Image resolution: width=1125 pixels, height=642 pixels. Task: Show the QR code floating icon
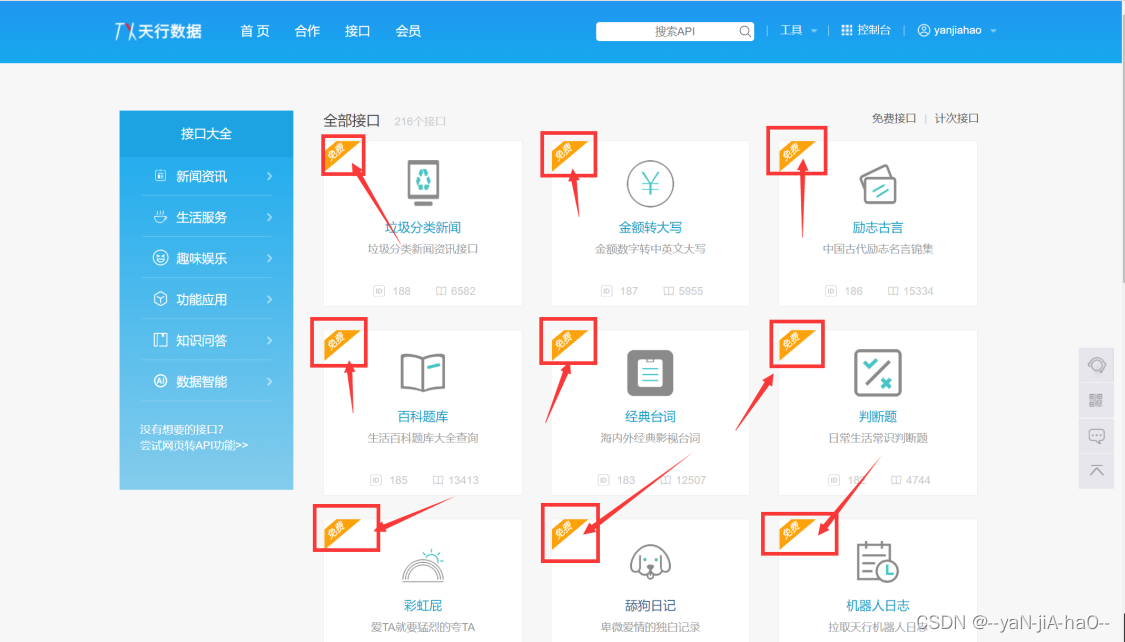point(1096,400)
